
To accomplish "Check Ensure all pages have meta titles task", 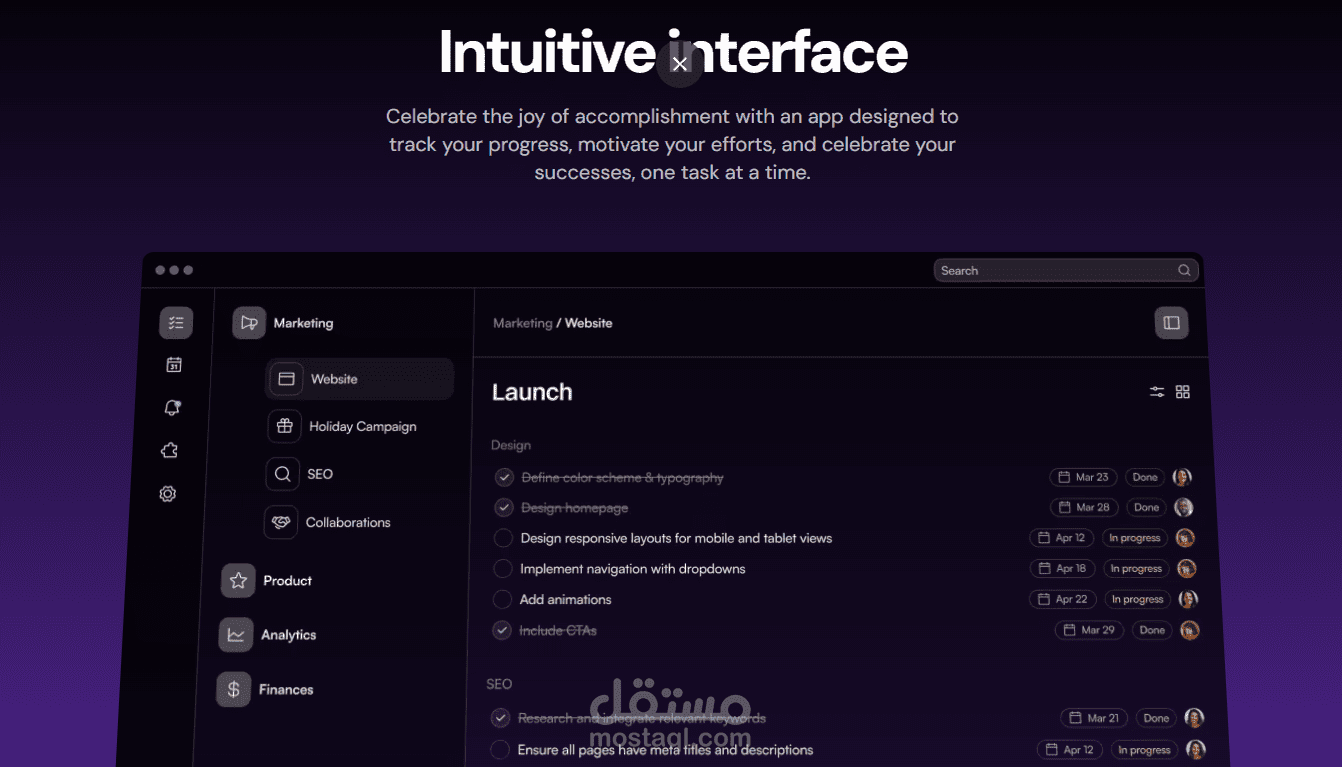I will click(500, 750).
